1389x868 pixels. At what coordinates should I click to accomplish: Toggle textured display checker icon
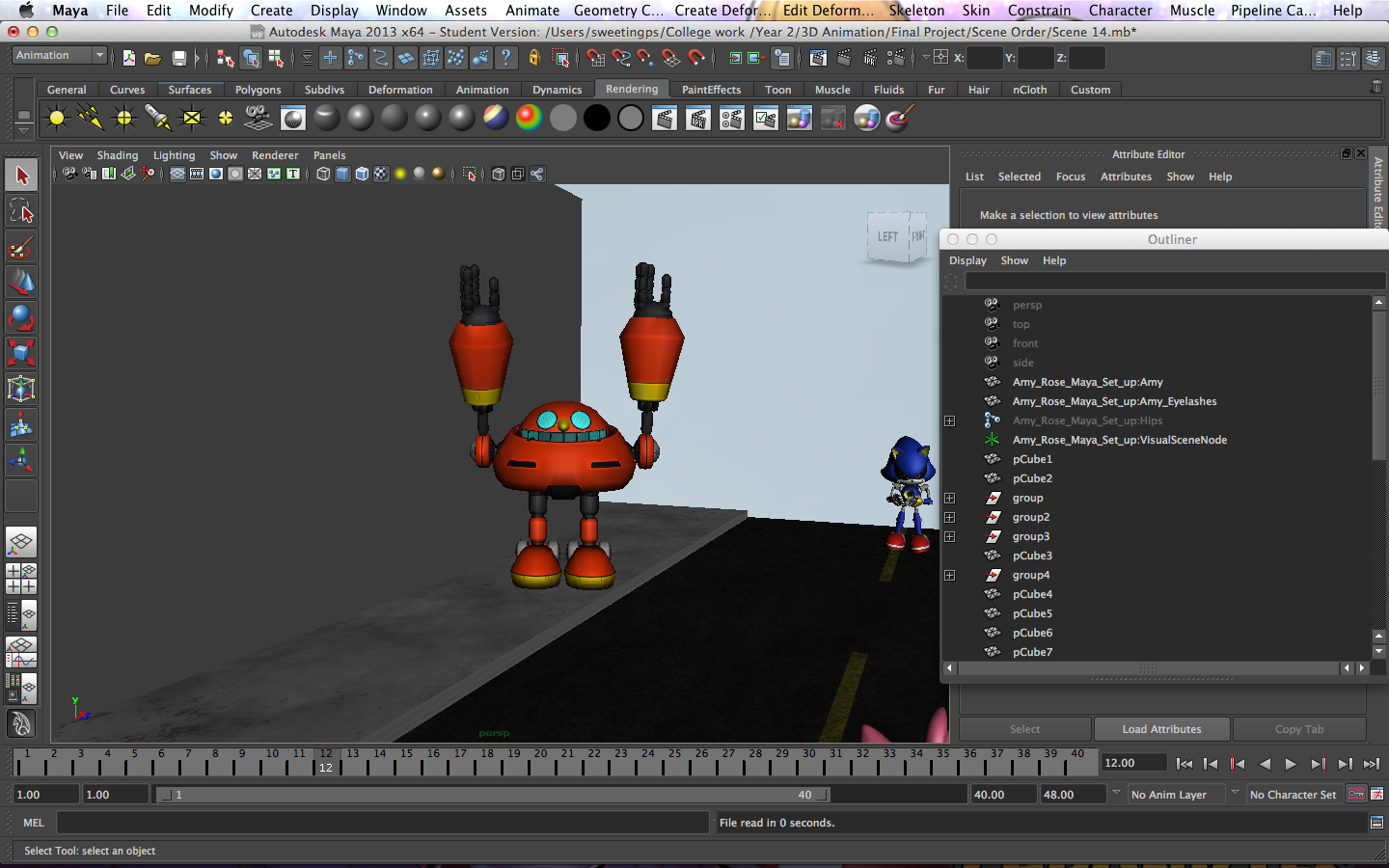click(x=381, y=174)
